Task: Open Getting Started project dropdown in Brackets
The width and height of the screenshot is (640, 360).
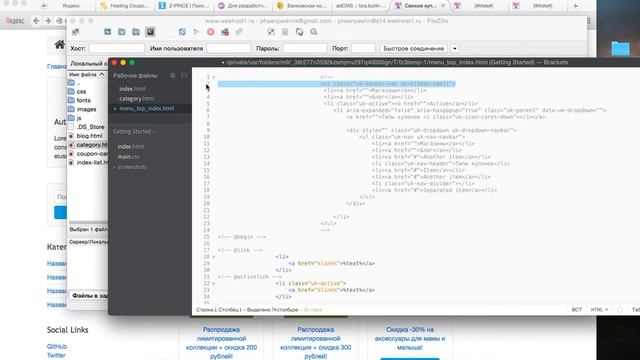Action: click(x=134, y=131)
